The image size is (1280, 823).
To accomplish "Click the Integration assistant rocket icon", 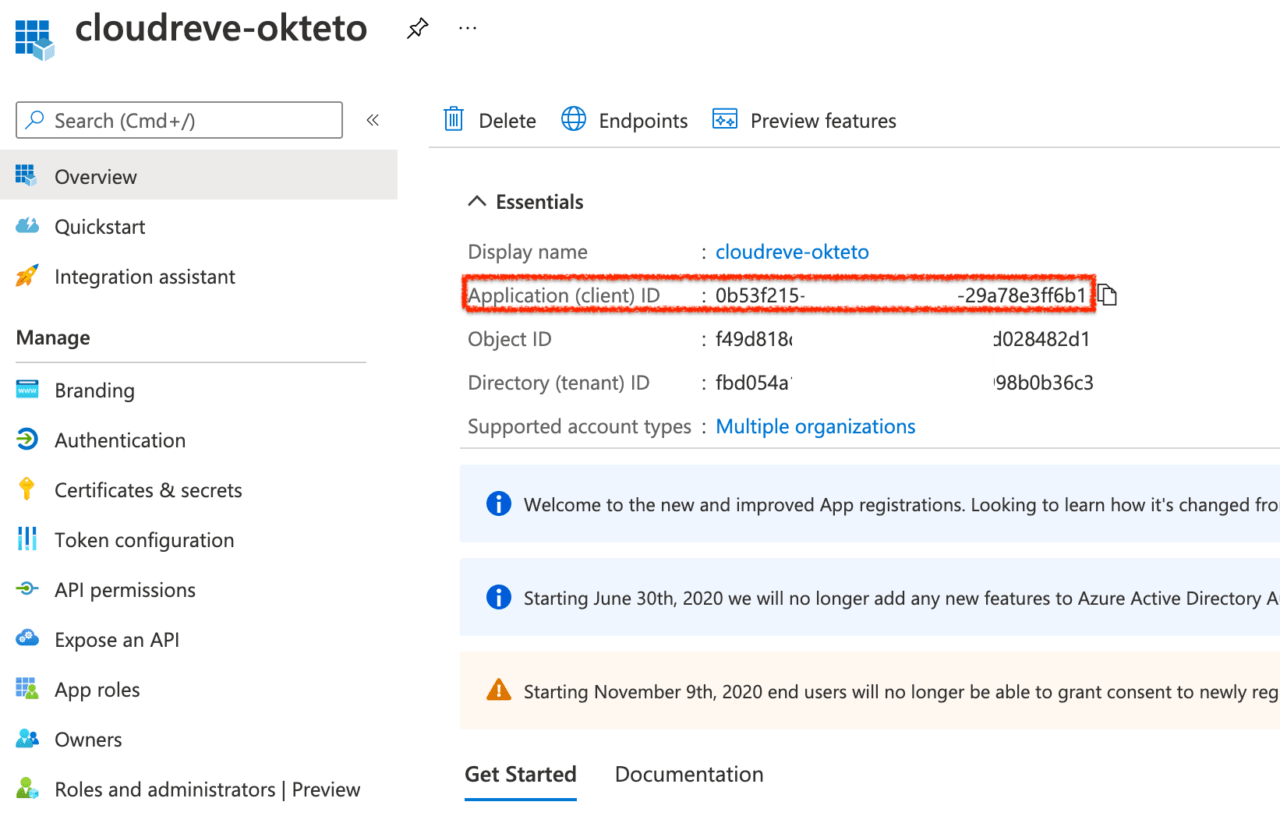I will 27,277.
